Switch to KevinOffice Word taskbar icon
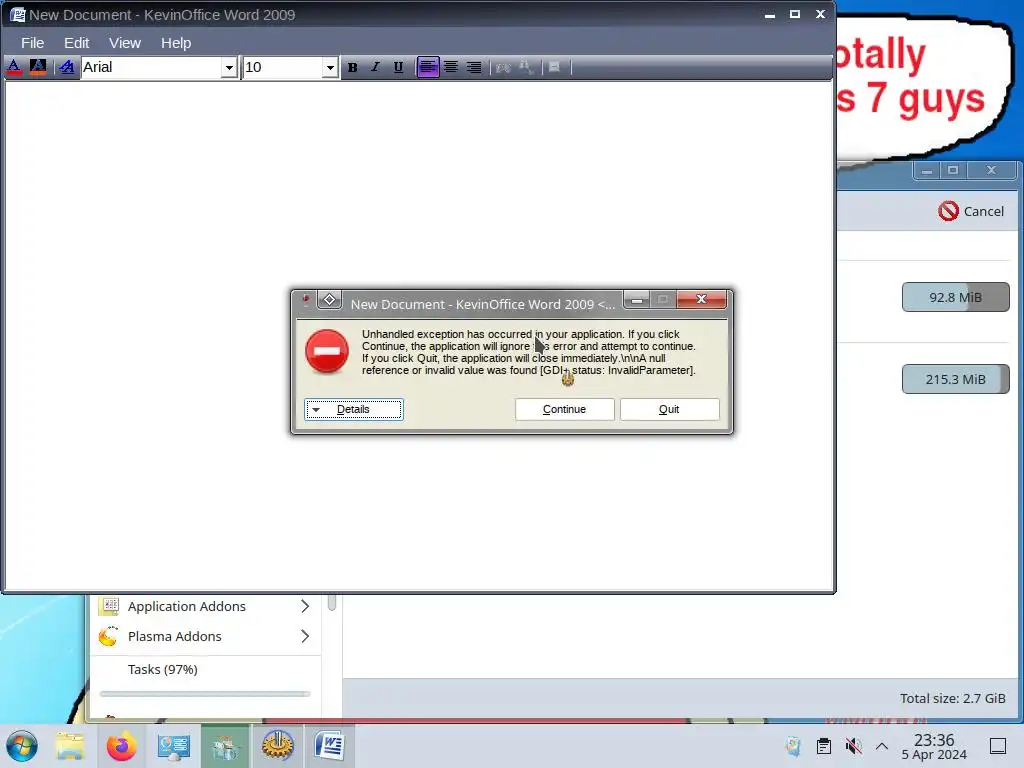This screenshot has height=768, width=1024. click(330, 746)
